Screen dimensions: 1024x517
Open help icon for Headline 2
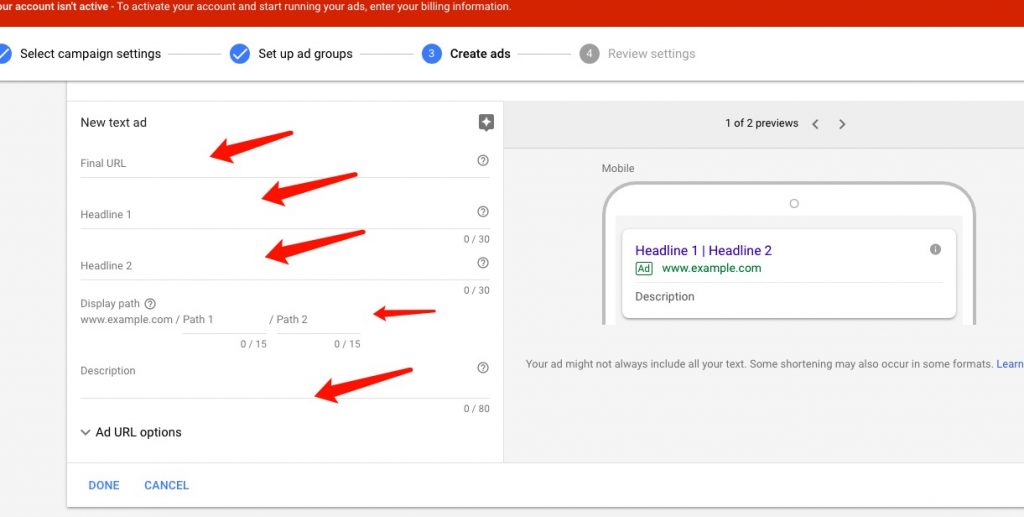click(483, 263)
